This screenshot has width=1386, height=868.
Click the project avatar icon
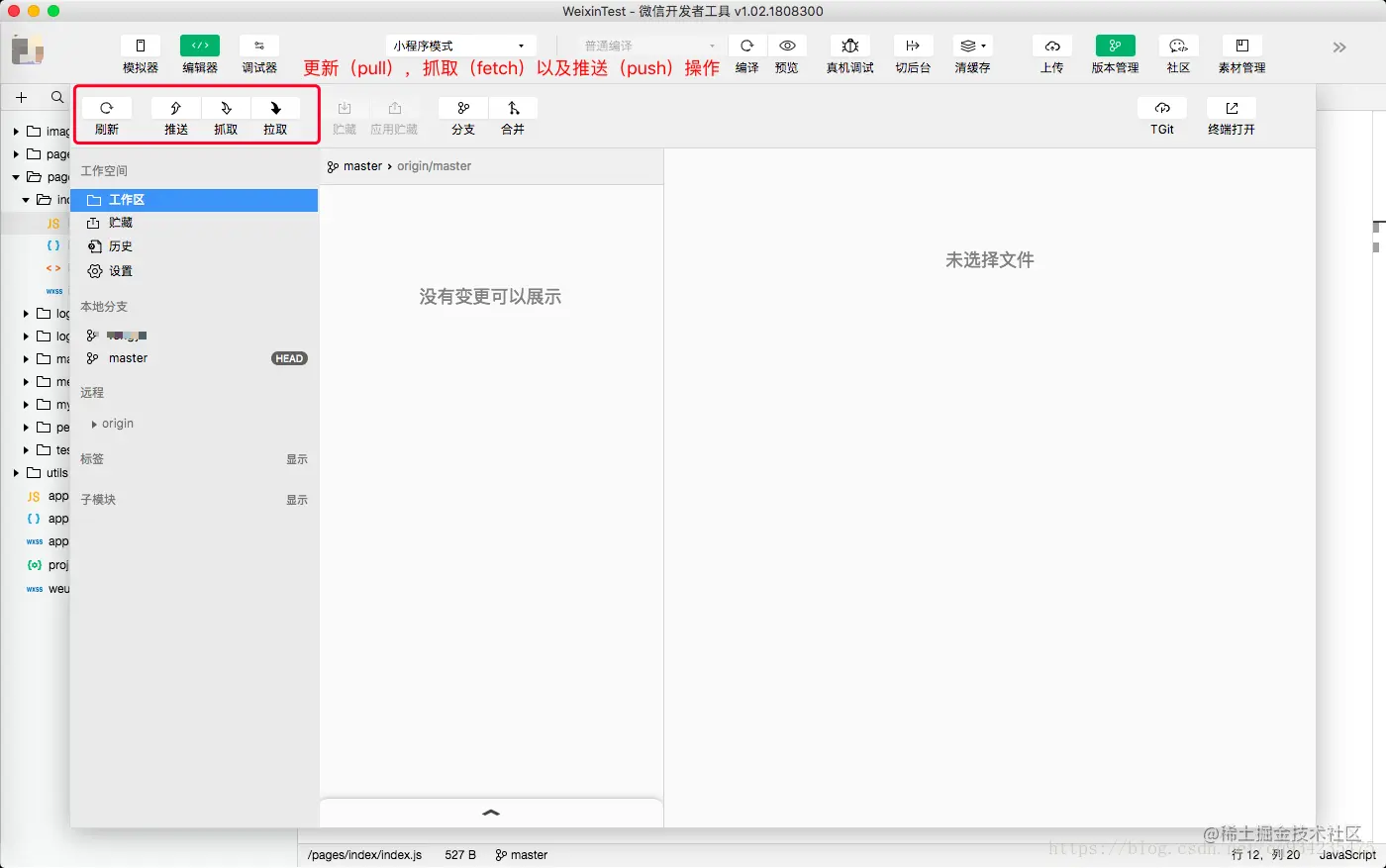point(28,49)
